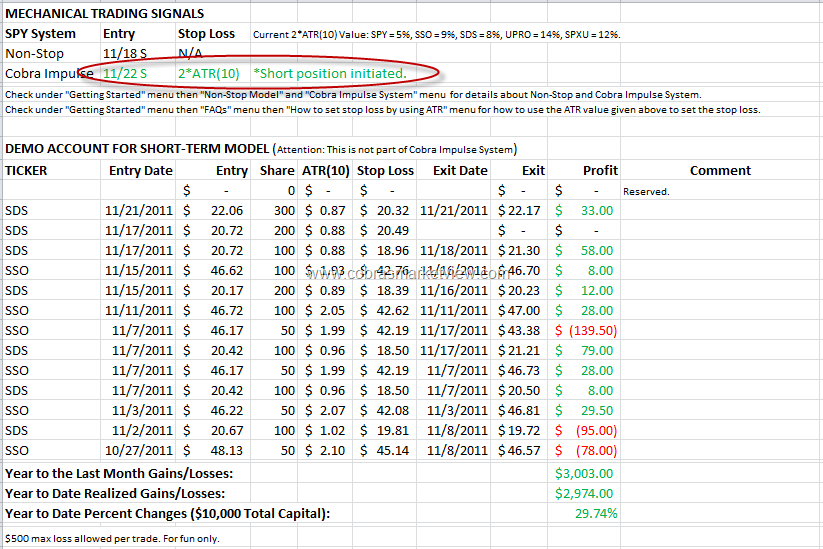
Task: Select the 'ATR(10)' column header
Action: [325, 171]
